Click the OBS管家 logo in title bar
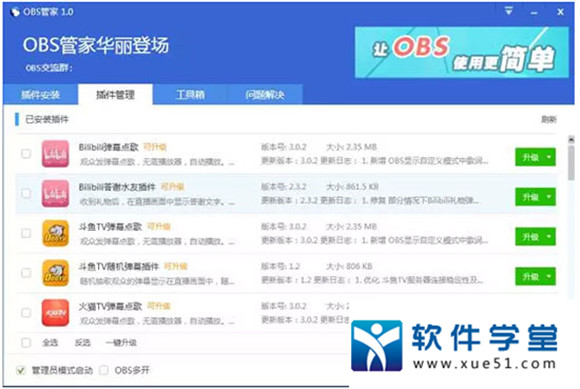 (15, 12)
